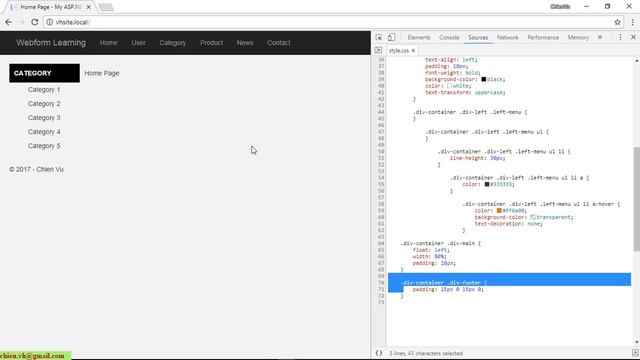Select the style.css file tab
This screenshot has width=640, height=360.
pos(399,51)
